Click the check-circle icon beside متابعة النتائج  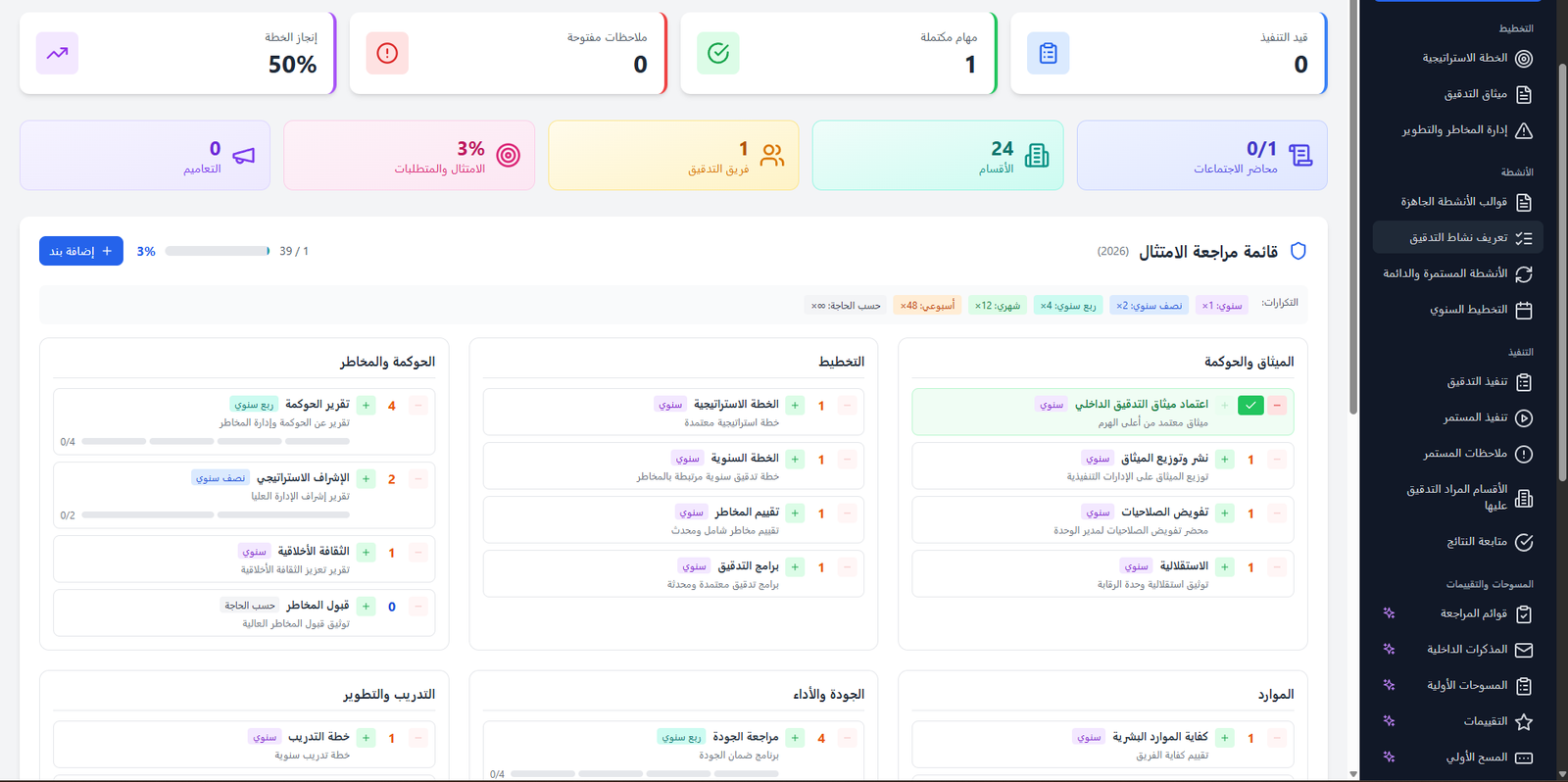[x=1524, y=542]
